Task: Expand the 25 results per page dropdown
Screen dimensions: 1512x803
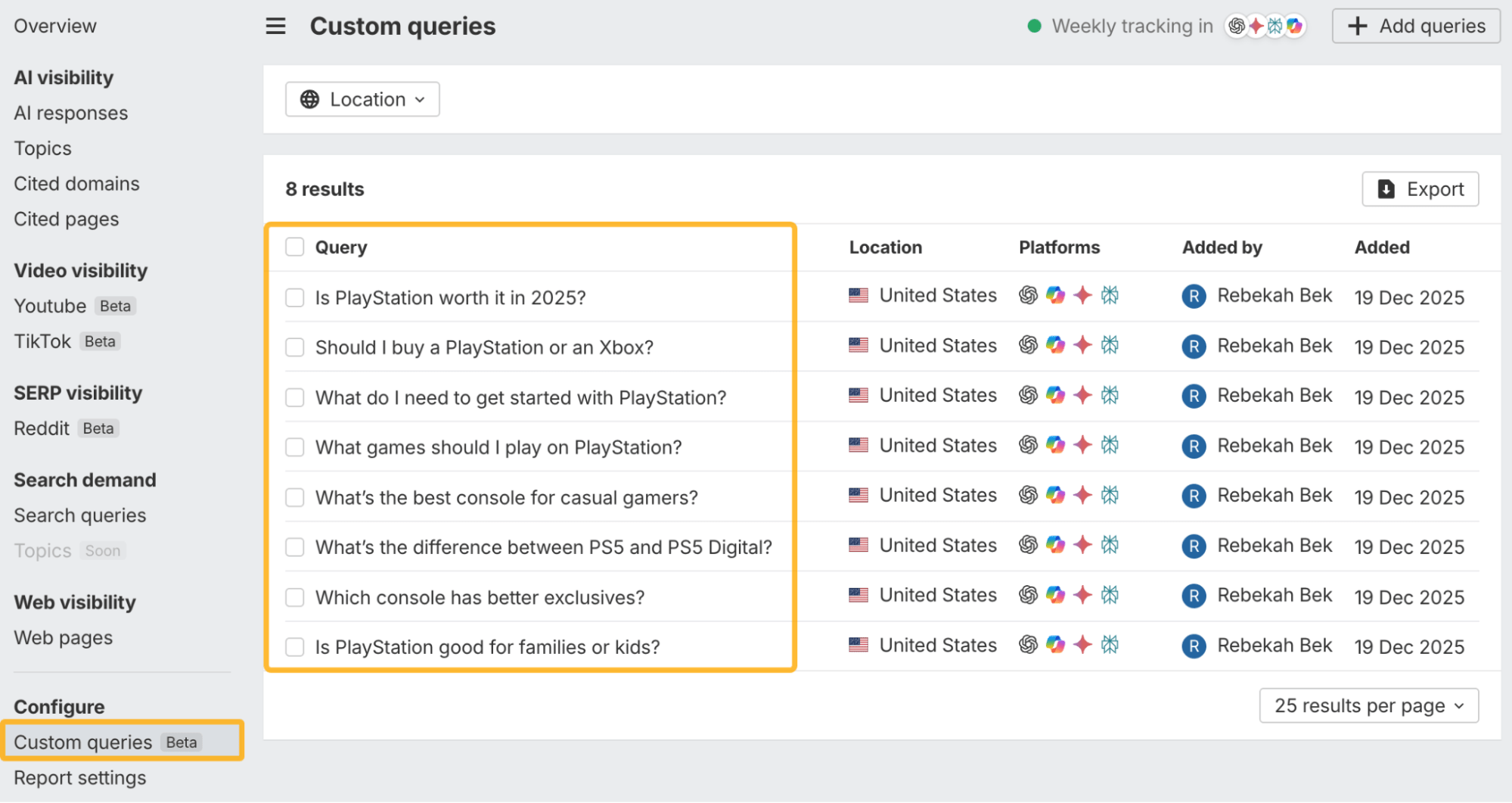Action: pyautogui.click(x=1368, y=705)
